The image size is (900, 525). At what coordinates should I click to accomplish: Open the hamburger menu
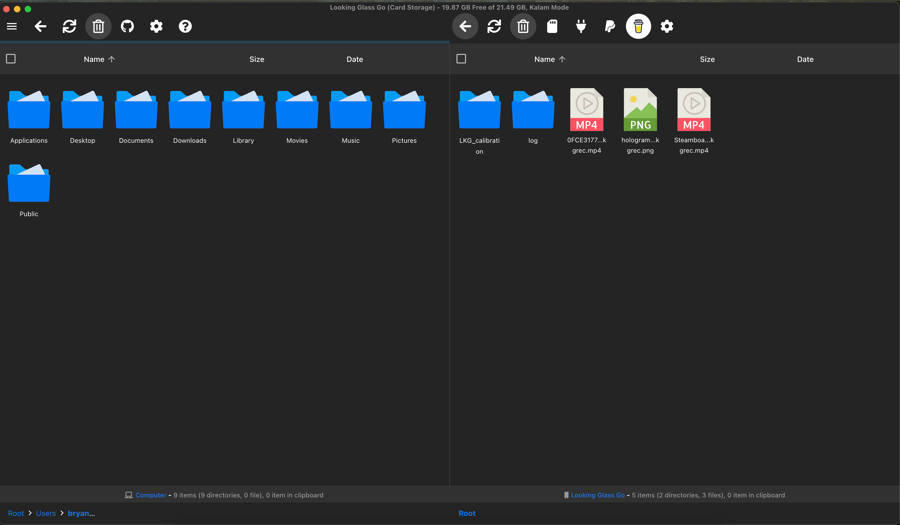click(12, 27)
